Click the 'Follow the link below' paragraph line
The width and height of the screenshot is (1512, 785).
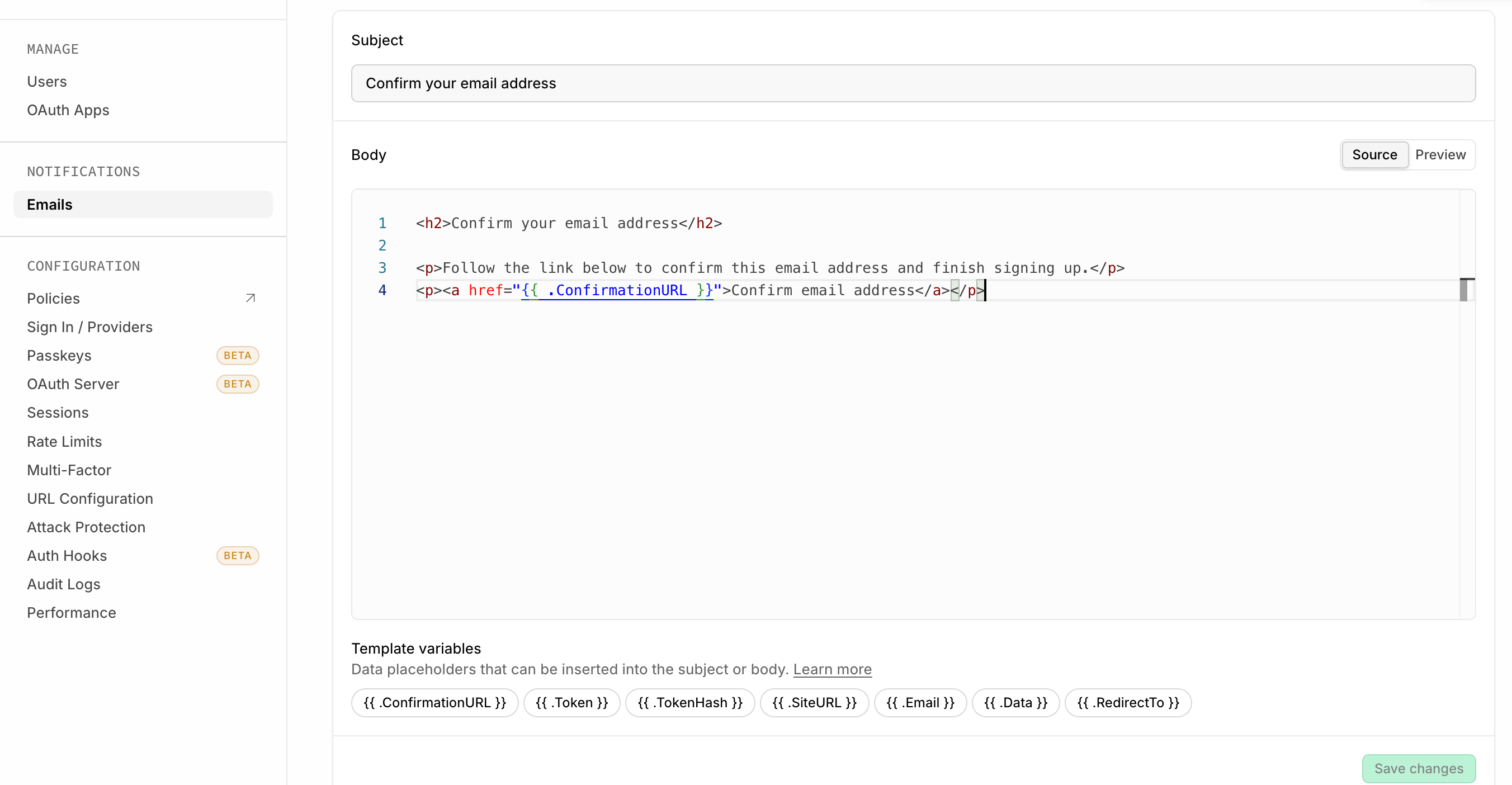[770, 268]
